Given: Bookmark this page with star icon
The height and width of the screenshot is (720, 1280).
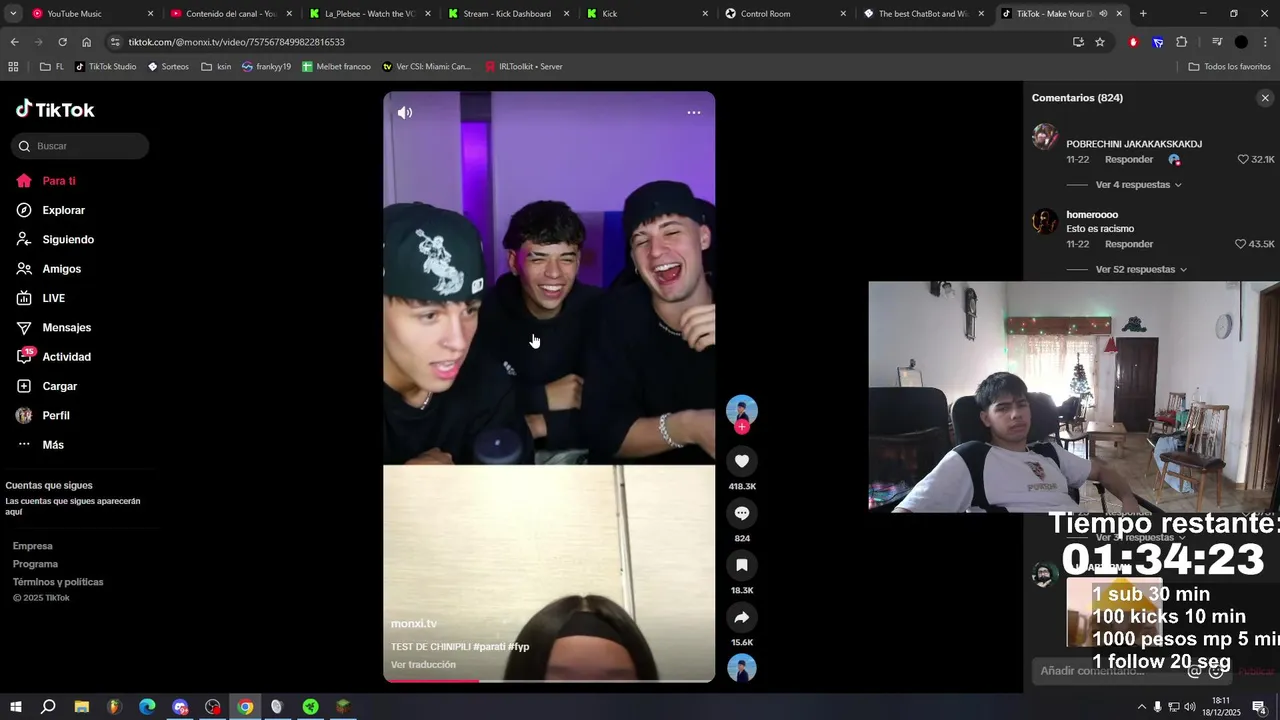Looking at the screenshot, I should (x=1100, y=42).
